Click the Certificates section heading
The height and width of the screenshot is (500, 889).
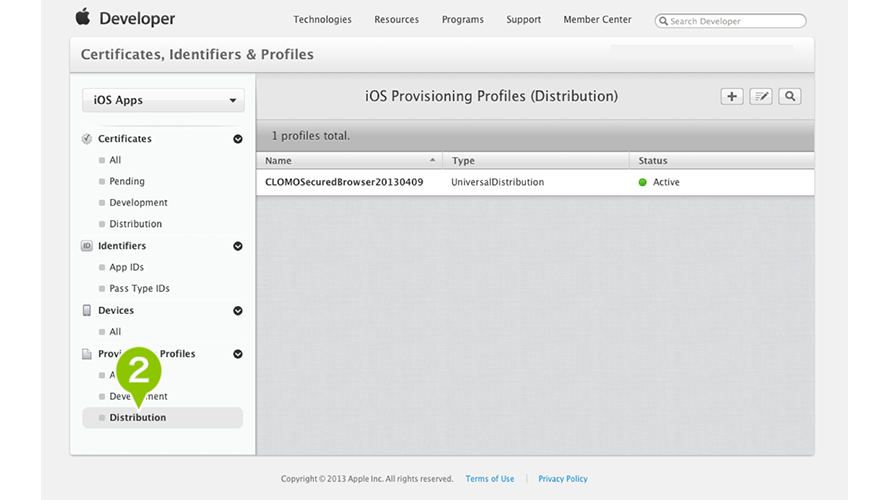(x=125, y=139)
